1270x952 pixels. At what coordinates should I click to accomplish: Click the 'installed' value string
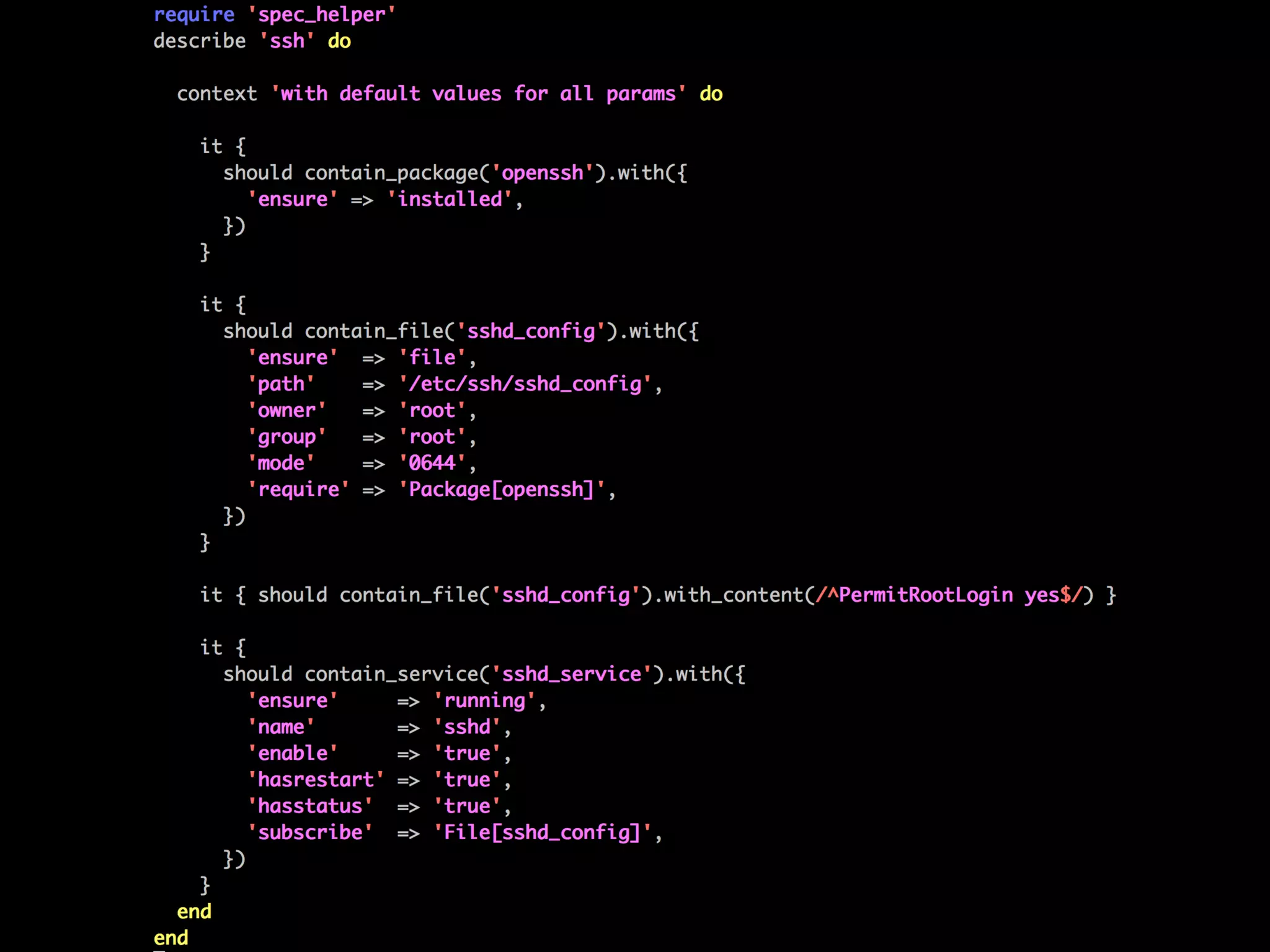tap(450, 199)
